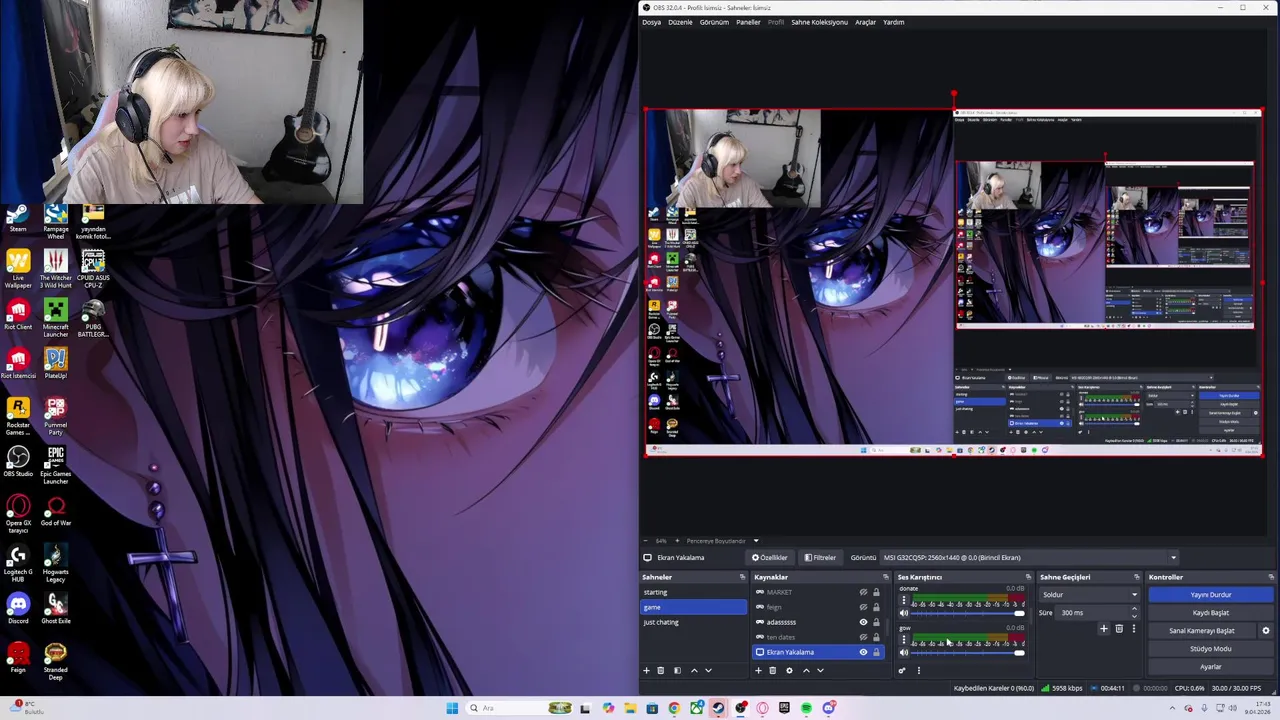Start virtual camera with Sanal Kamerayı Başlat

(x=1202, y=631)
